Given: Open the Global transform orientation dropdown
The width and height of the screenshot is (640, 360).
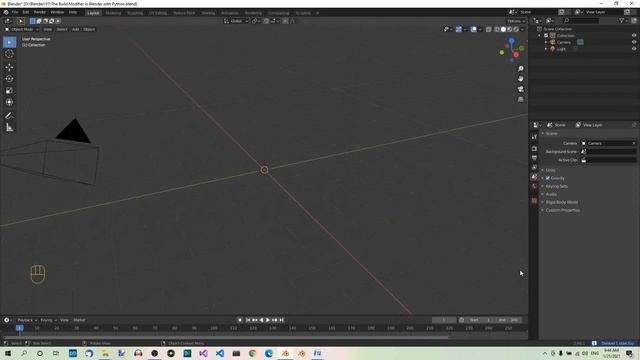Looking at the screenshot, I should 236,21.
